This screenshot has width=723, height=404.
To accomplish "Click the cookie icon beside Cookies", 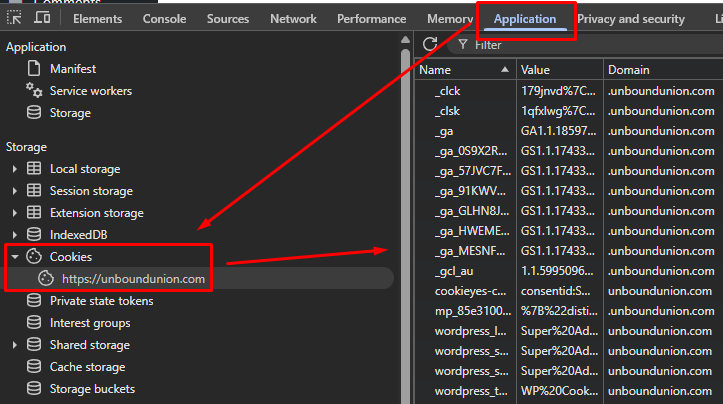I will [34, 256].
